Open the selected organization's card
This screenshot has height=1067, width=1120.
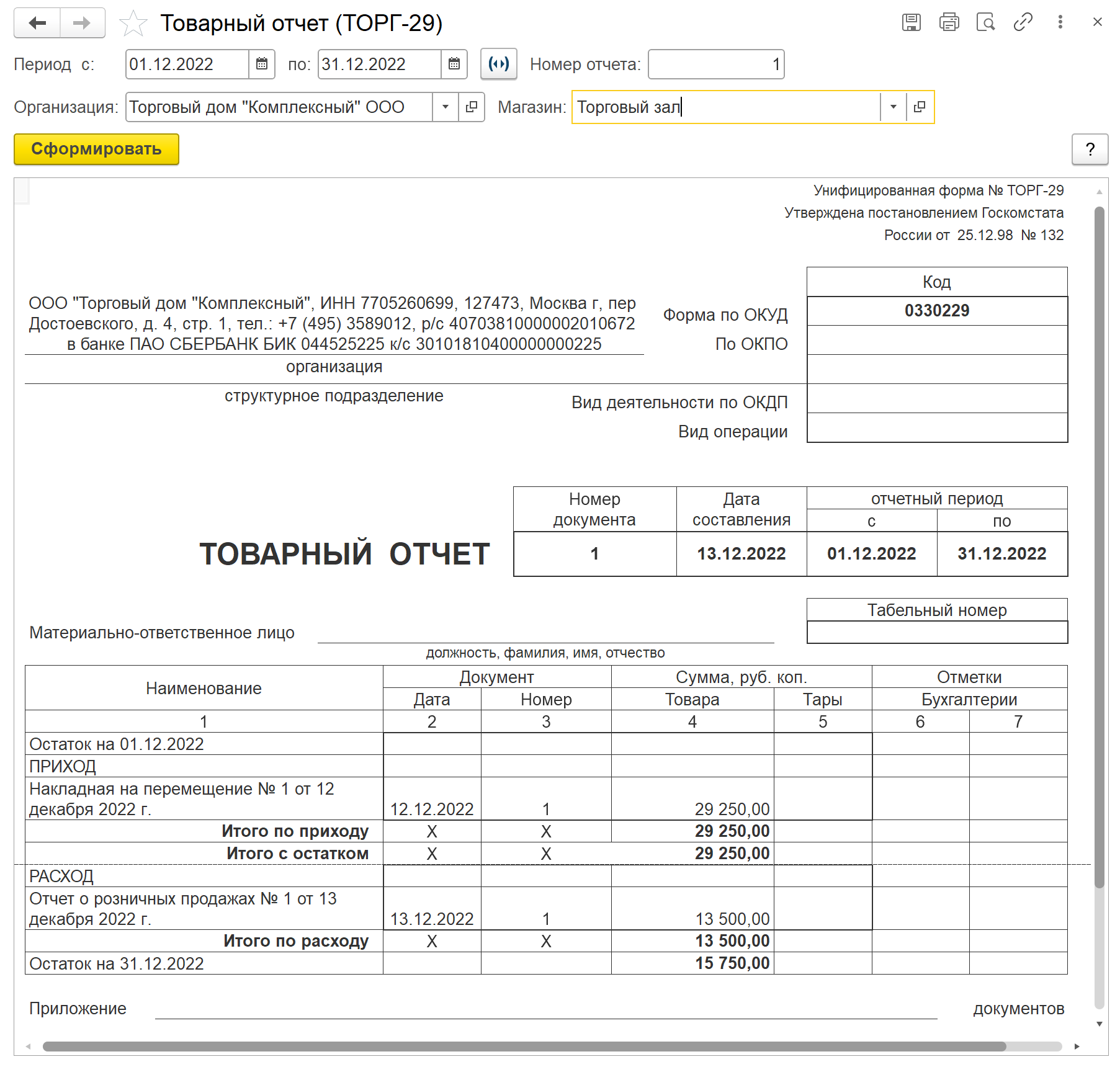coord(472,107)
